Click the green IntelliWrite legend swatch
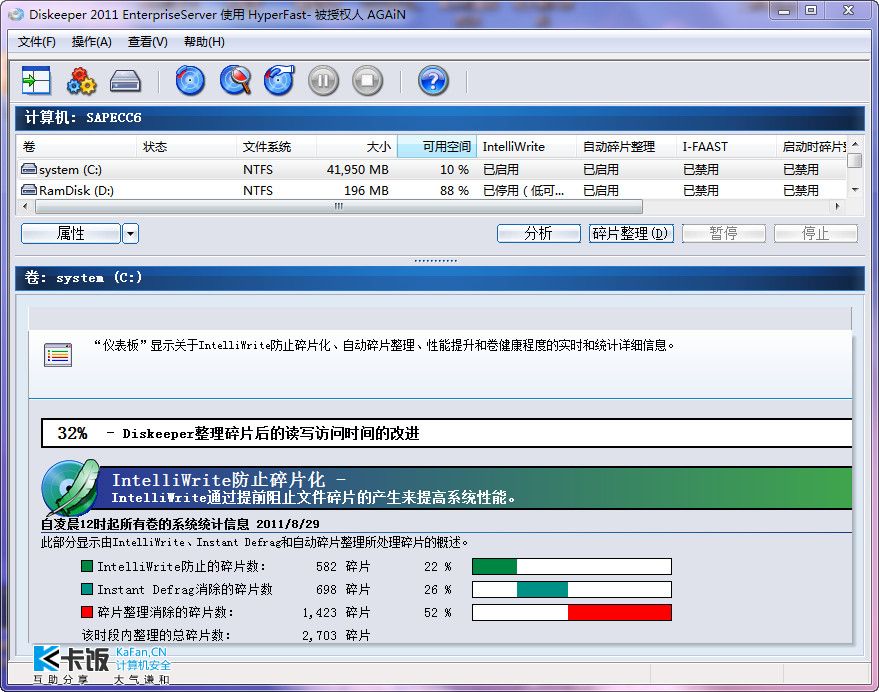The height and width of the screenshot is (692, 879). coord(87,566)
